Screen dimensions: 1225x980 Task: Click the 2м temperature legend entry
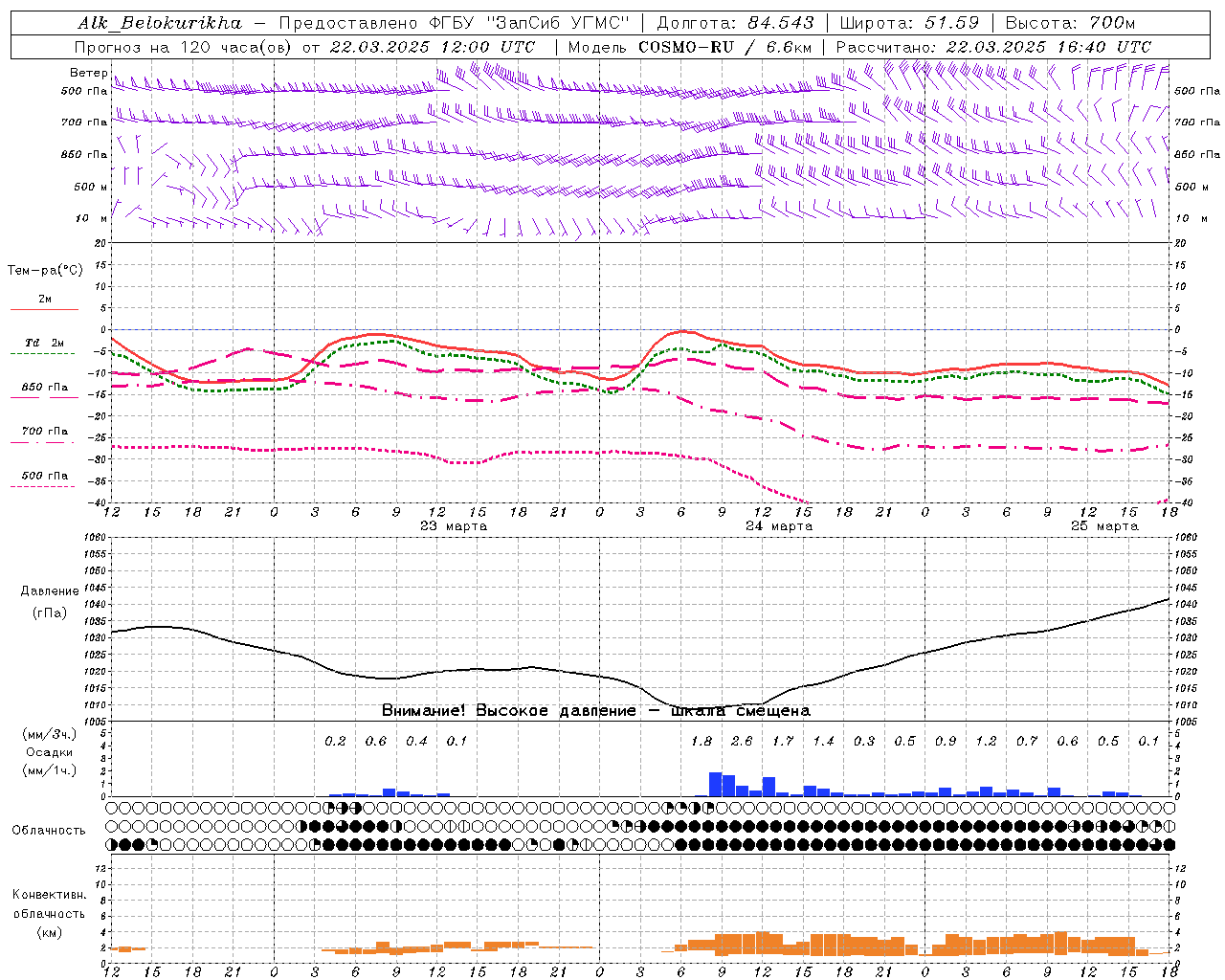click(x=45, y=300)
